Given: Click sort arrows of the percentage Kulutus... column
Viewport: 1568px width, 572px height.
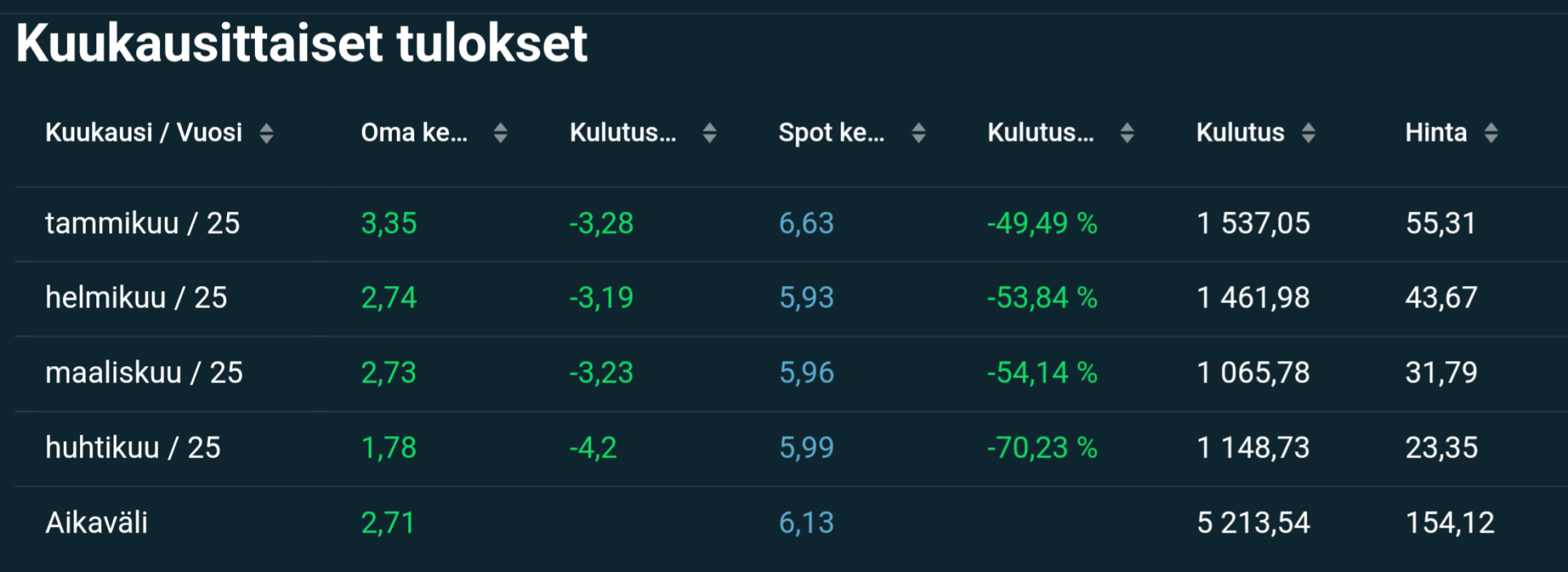Looking at the screenshot, I should (1127, 133).
